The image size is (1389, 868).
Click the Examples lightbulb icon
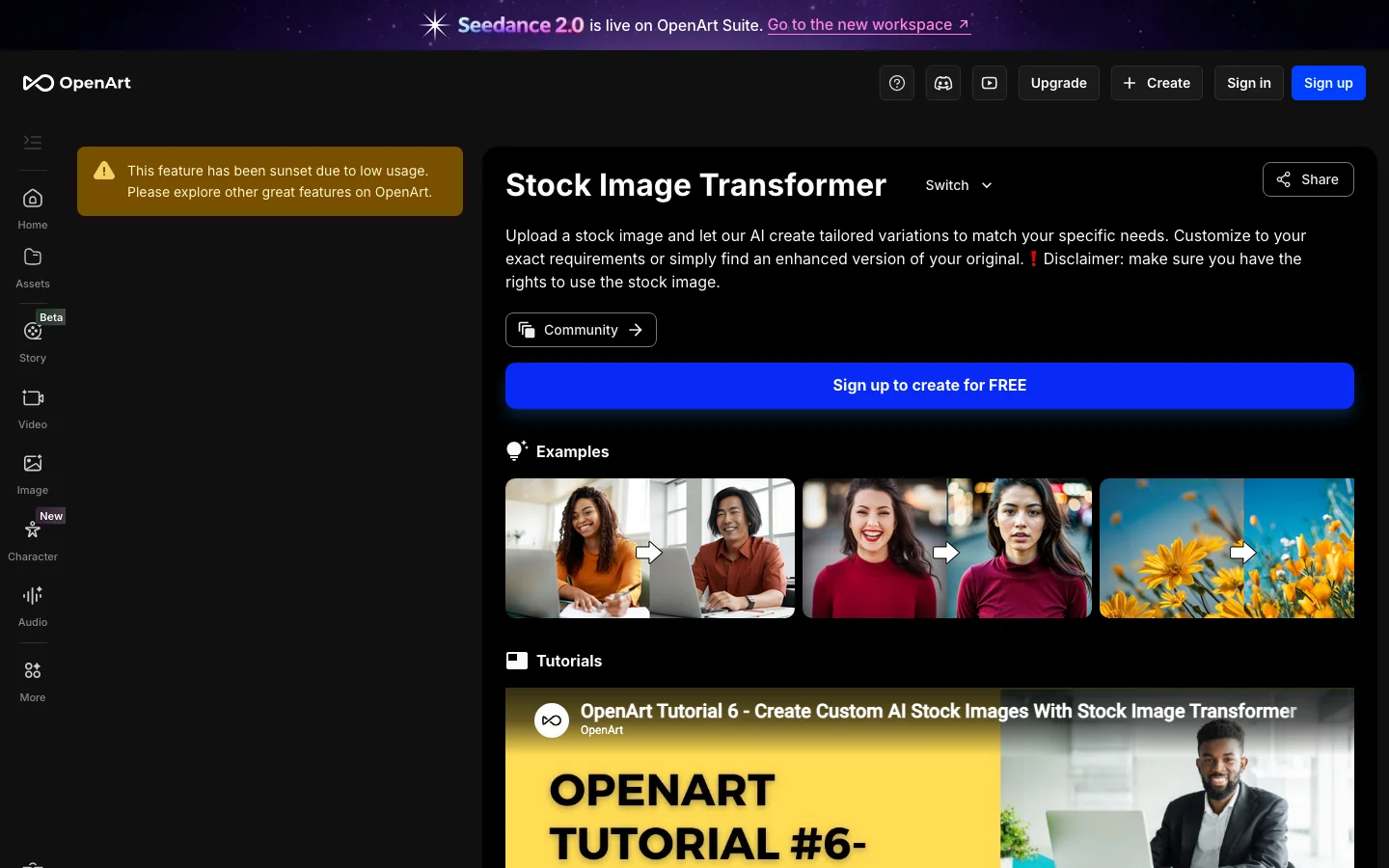pyautogui.click(x=517, y=450)
